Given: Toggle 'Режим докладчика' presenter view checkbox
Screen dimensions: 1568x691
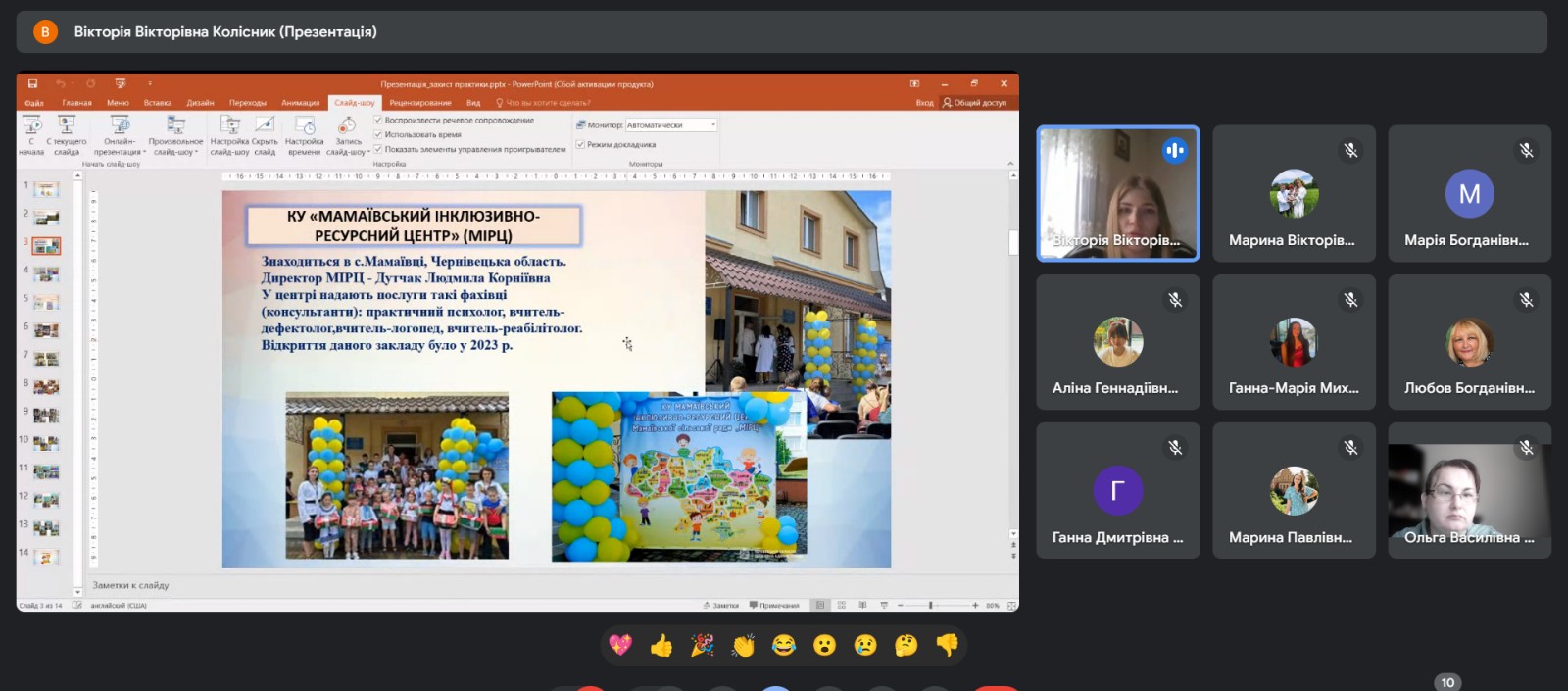Looking at the screenshot, I should [580, 145].
